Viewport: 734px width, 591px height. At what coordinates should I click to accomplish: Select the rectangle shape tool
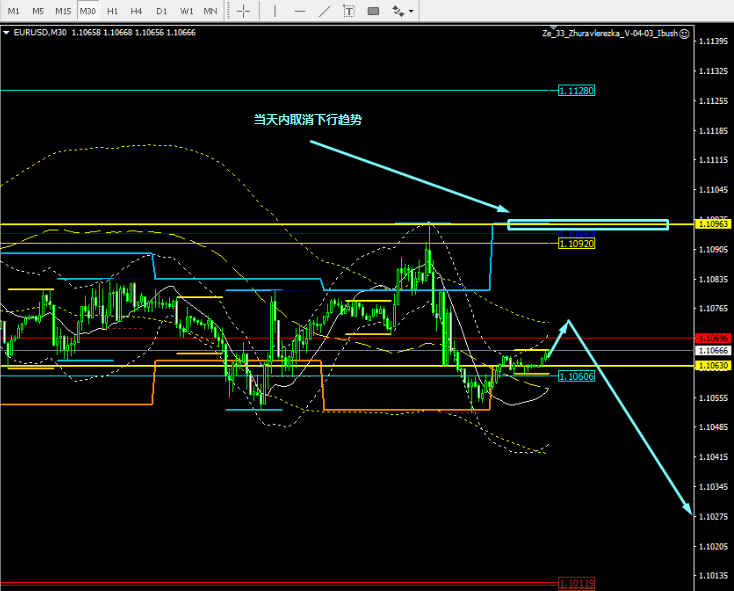[x=373, y=11]
